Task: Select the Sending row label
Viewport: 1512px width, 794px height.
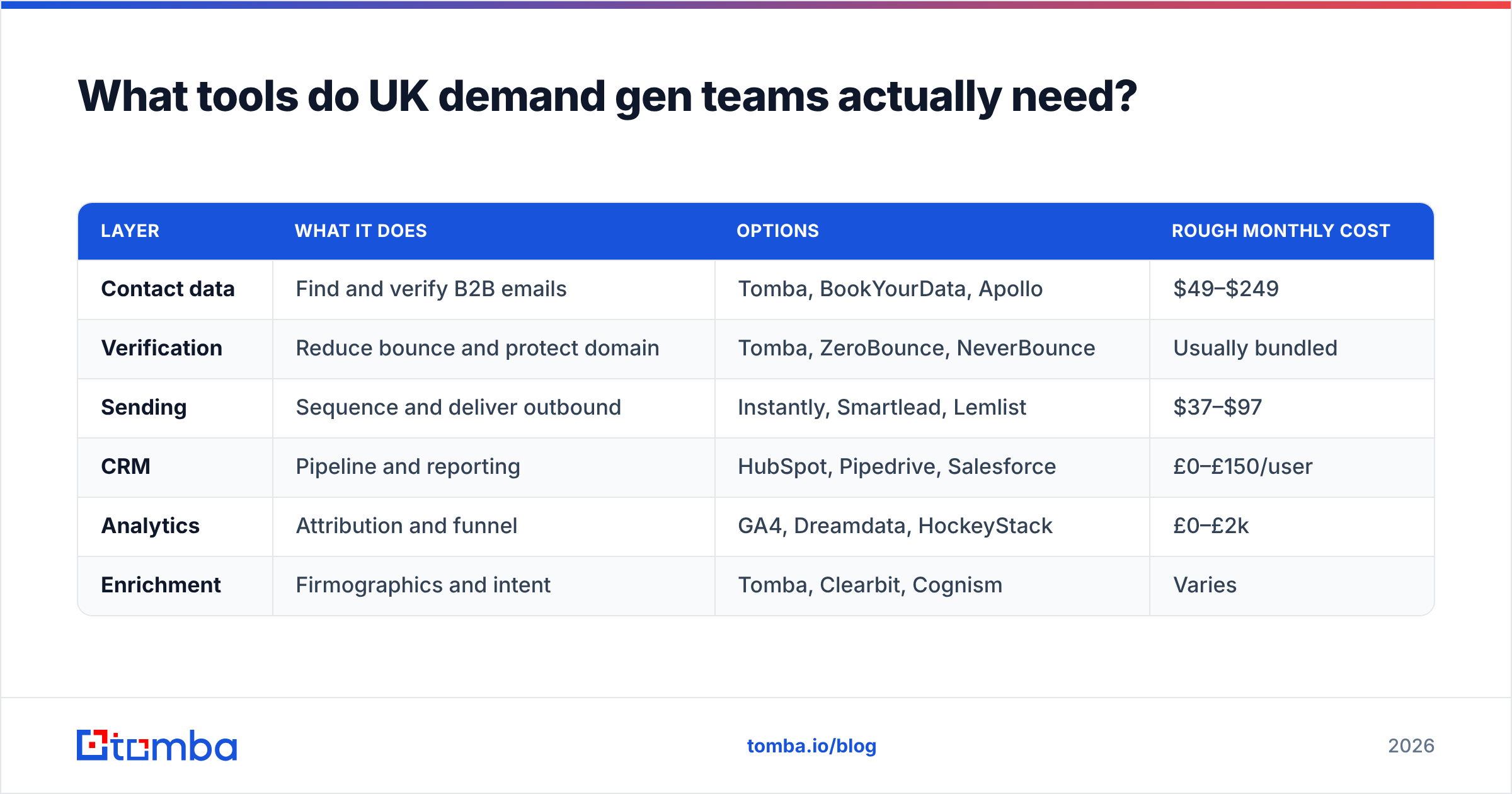Action: click(144, 407)
